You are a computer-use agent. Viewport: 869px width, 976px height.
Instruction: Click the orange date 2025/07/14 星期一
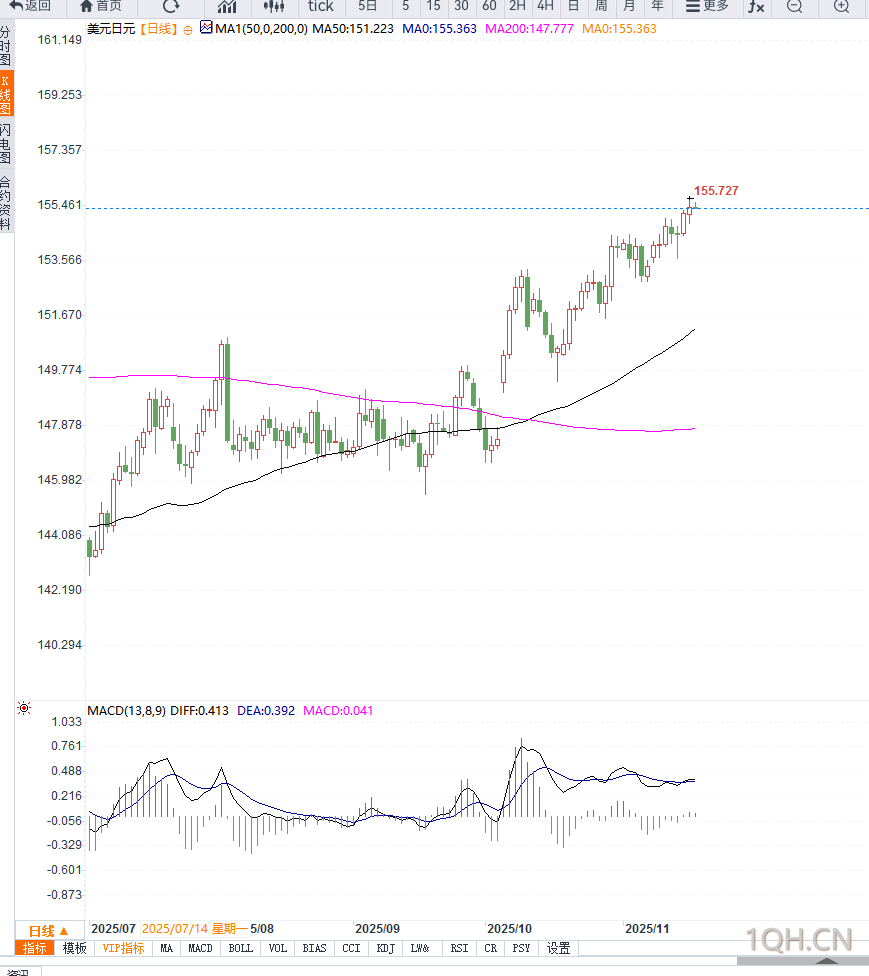coord(195,929)
